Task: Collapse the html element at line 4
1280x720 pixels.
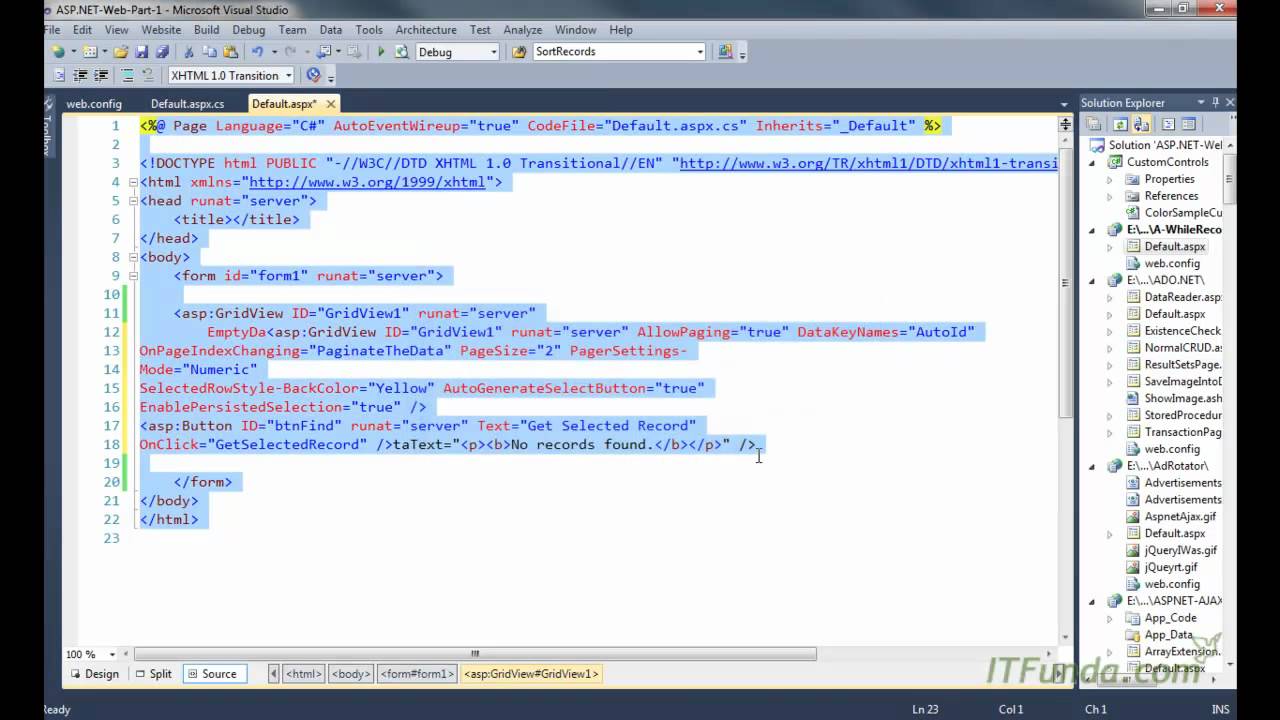Action: pyautogui.click(x=133, y=182)
